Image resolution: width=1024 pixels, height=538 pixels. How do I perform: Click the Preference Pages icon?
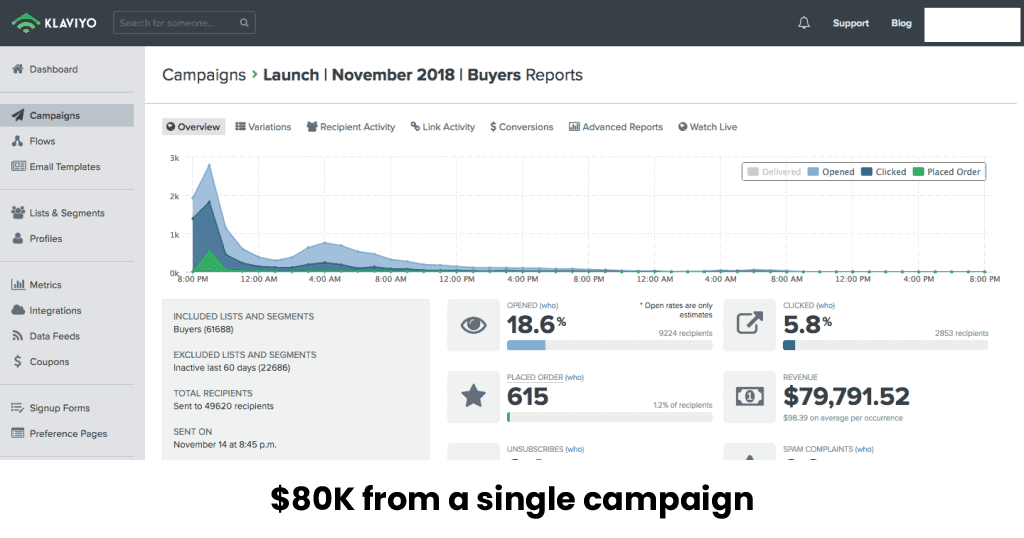[18, 433]
